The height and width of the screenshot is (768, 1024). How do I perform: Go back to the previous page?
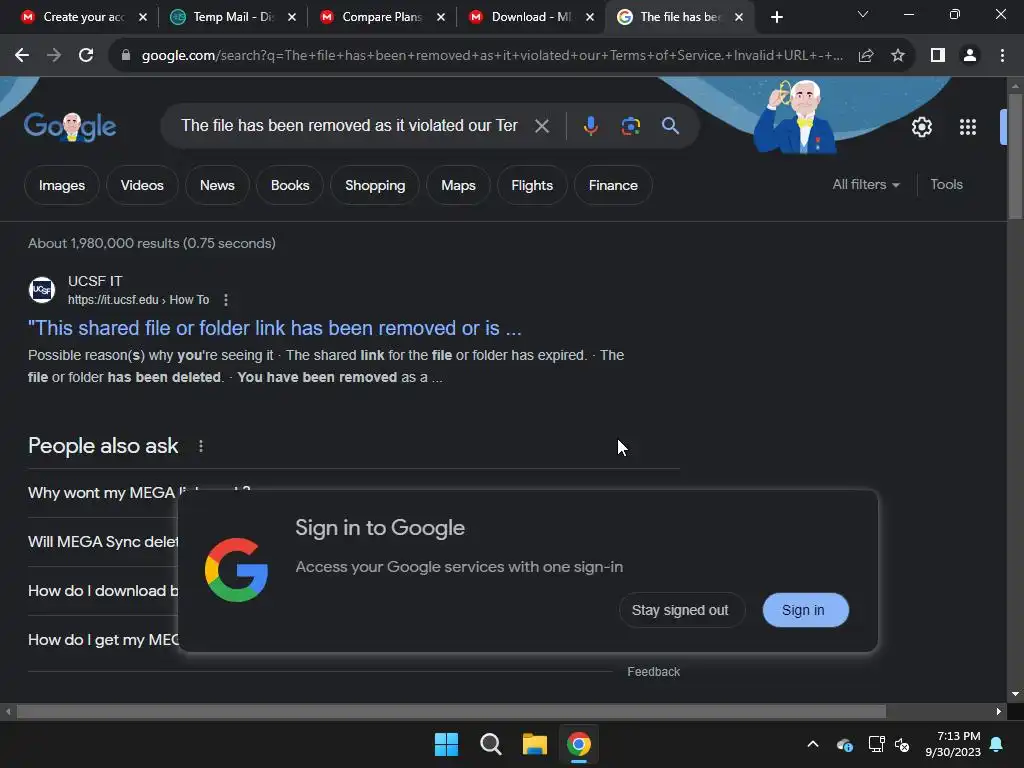click(22, 56)
